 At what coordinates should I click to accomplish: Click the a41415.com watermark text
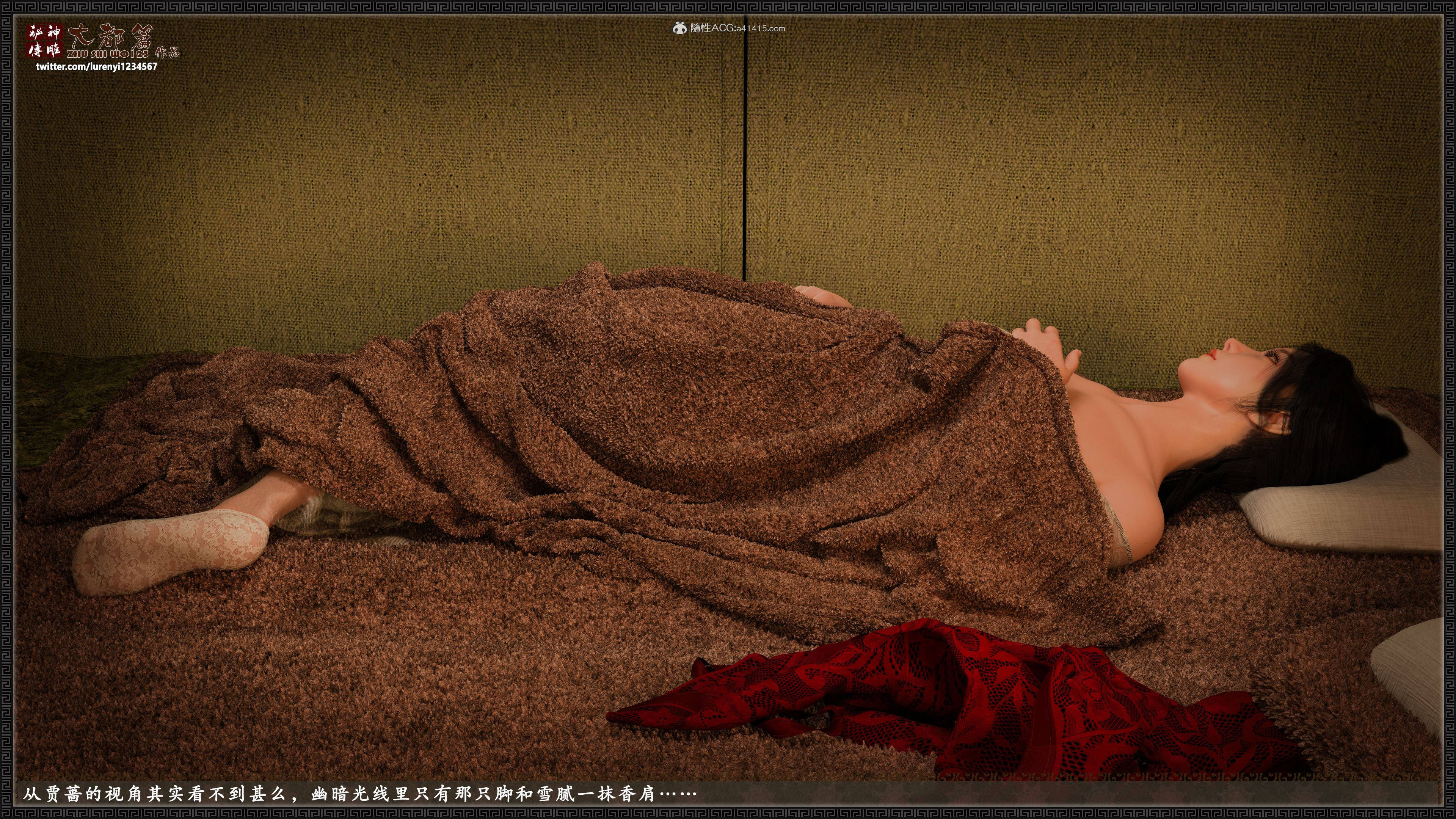point(760,28)
